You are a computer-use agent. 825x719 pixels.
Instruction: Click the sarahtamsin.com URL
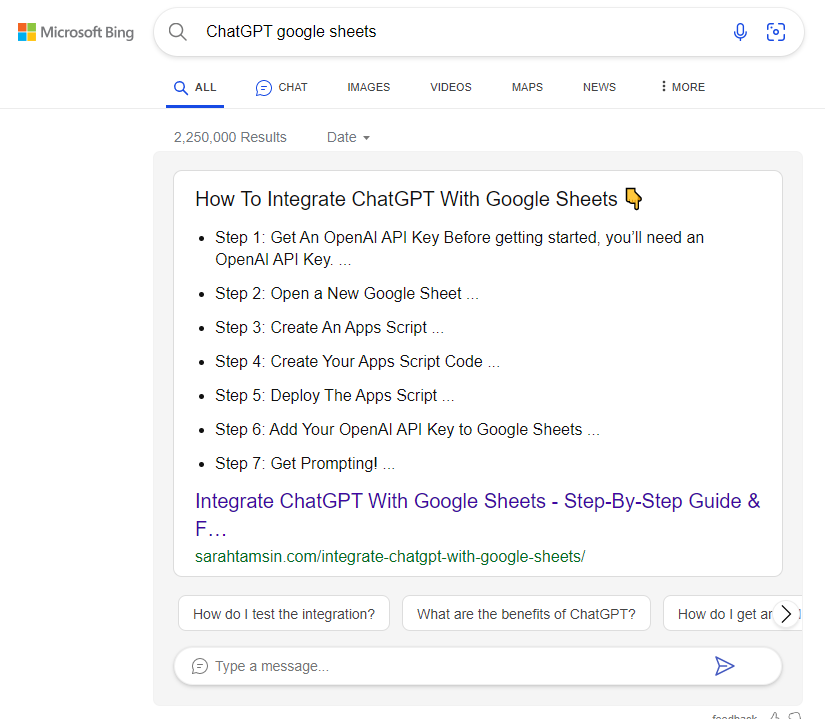(390, 556)
